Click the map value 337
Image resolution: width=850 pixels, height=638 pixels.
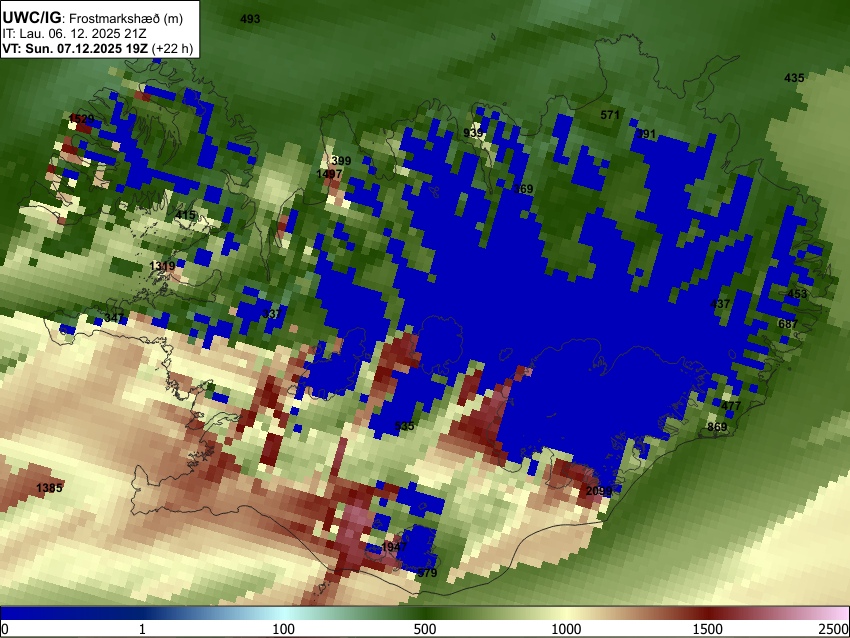pos(272,314)
